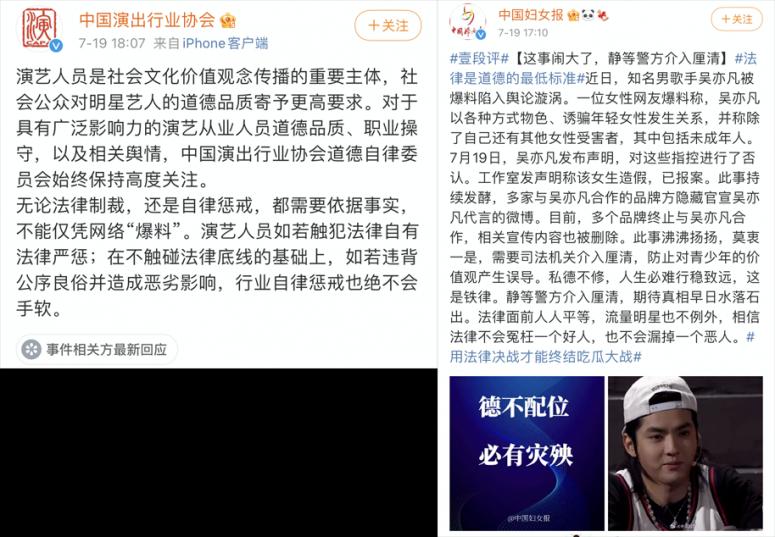775x537 pixels.
Task: Click the iPhone客户端 source link
Action: click(225, 44)
